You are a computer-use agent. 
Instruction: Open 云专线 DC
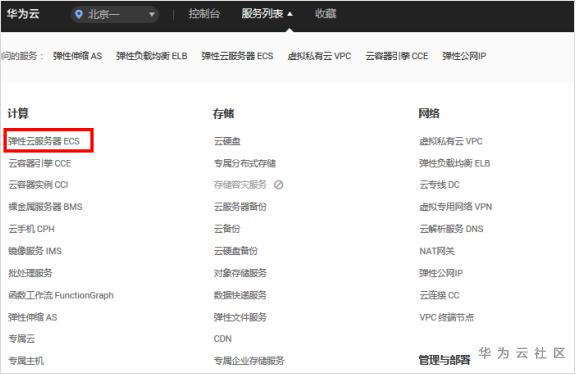(x=439, y=185)
